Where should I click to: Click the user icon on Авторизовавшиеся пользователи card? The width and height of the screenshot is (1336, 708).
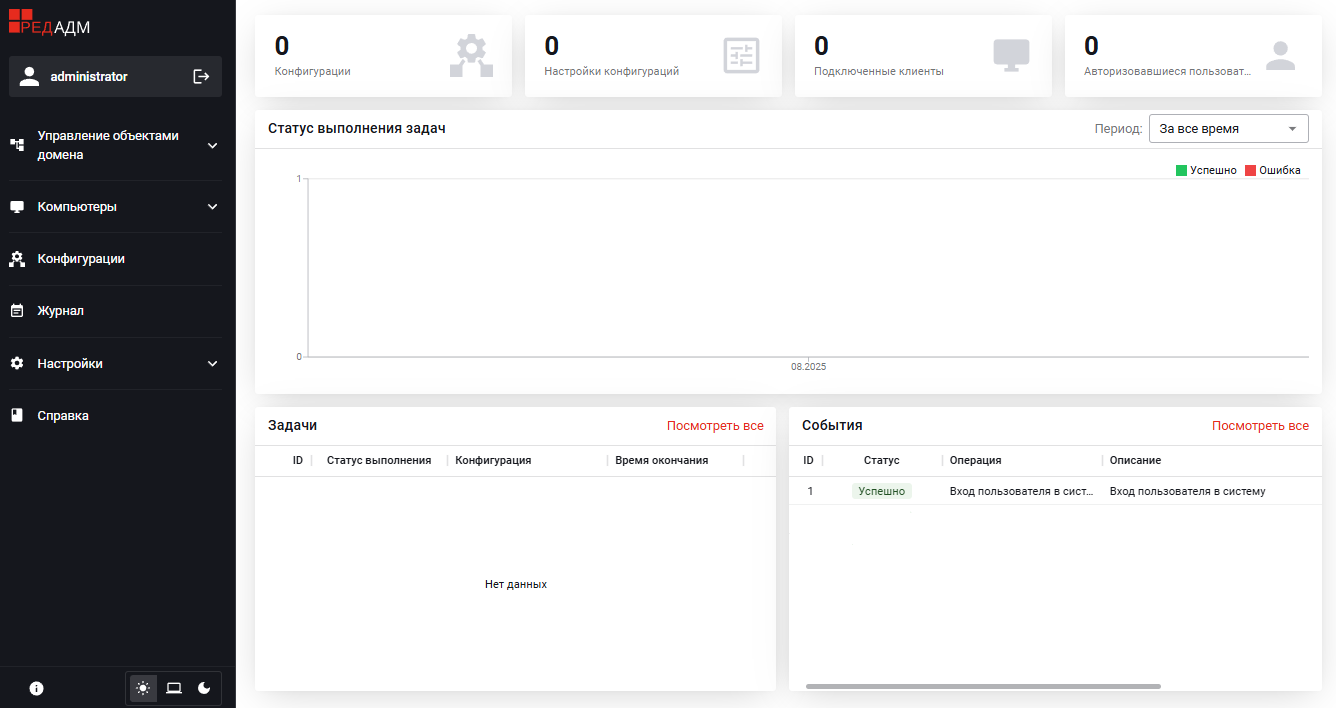(x=1280, y=55)
